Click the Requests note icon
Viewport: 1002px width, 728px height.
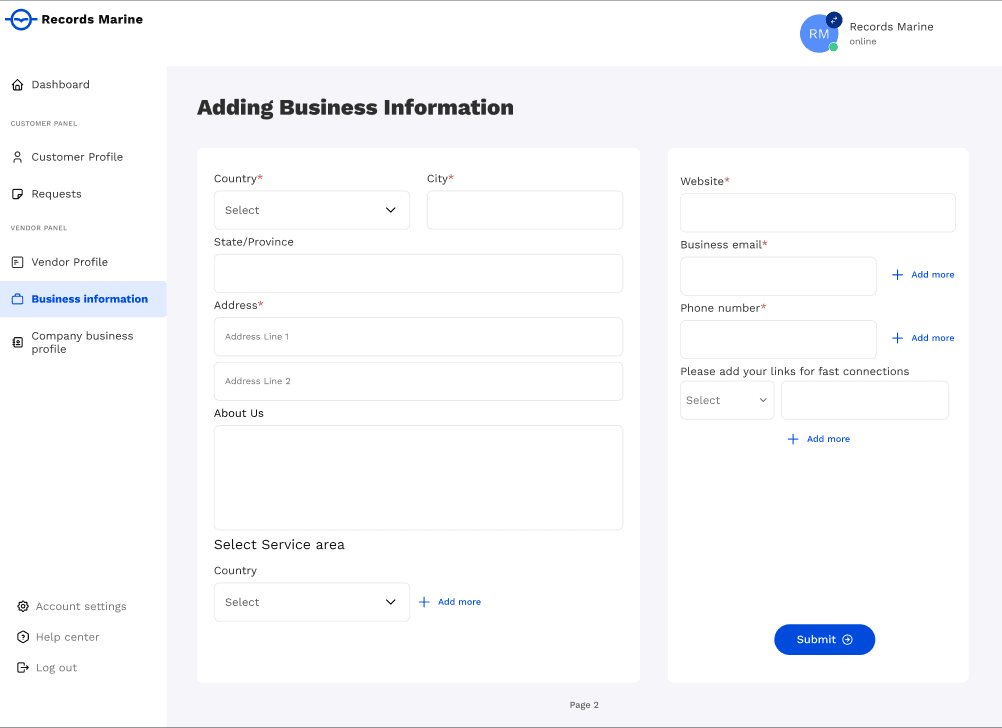coord(17,194)
